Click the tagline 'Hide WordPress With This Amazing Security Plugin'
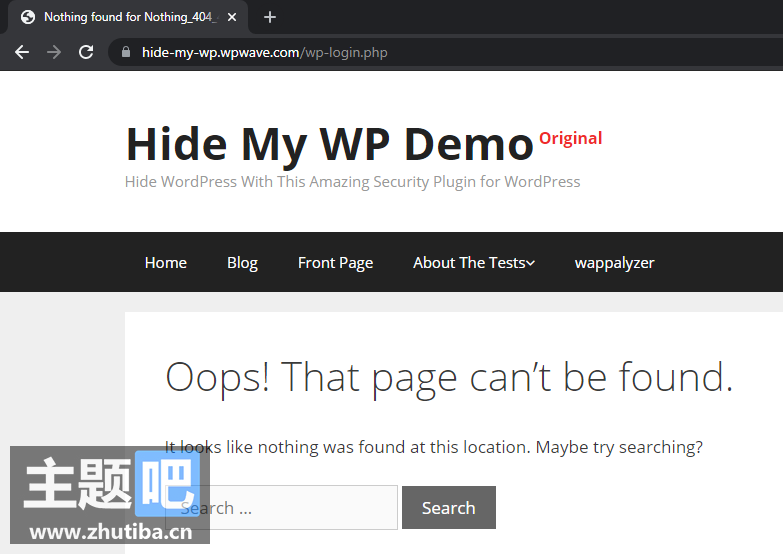Screen dimensions: 783x554 pos(353,182)
